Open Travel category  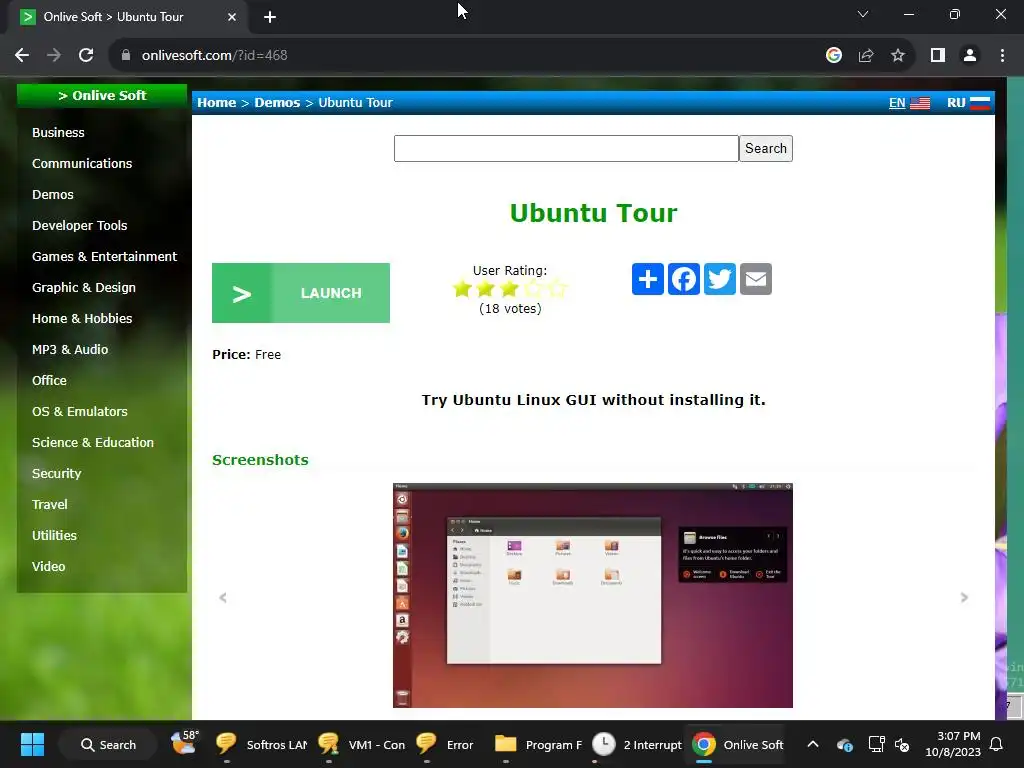click(50, 505)
